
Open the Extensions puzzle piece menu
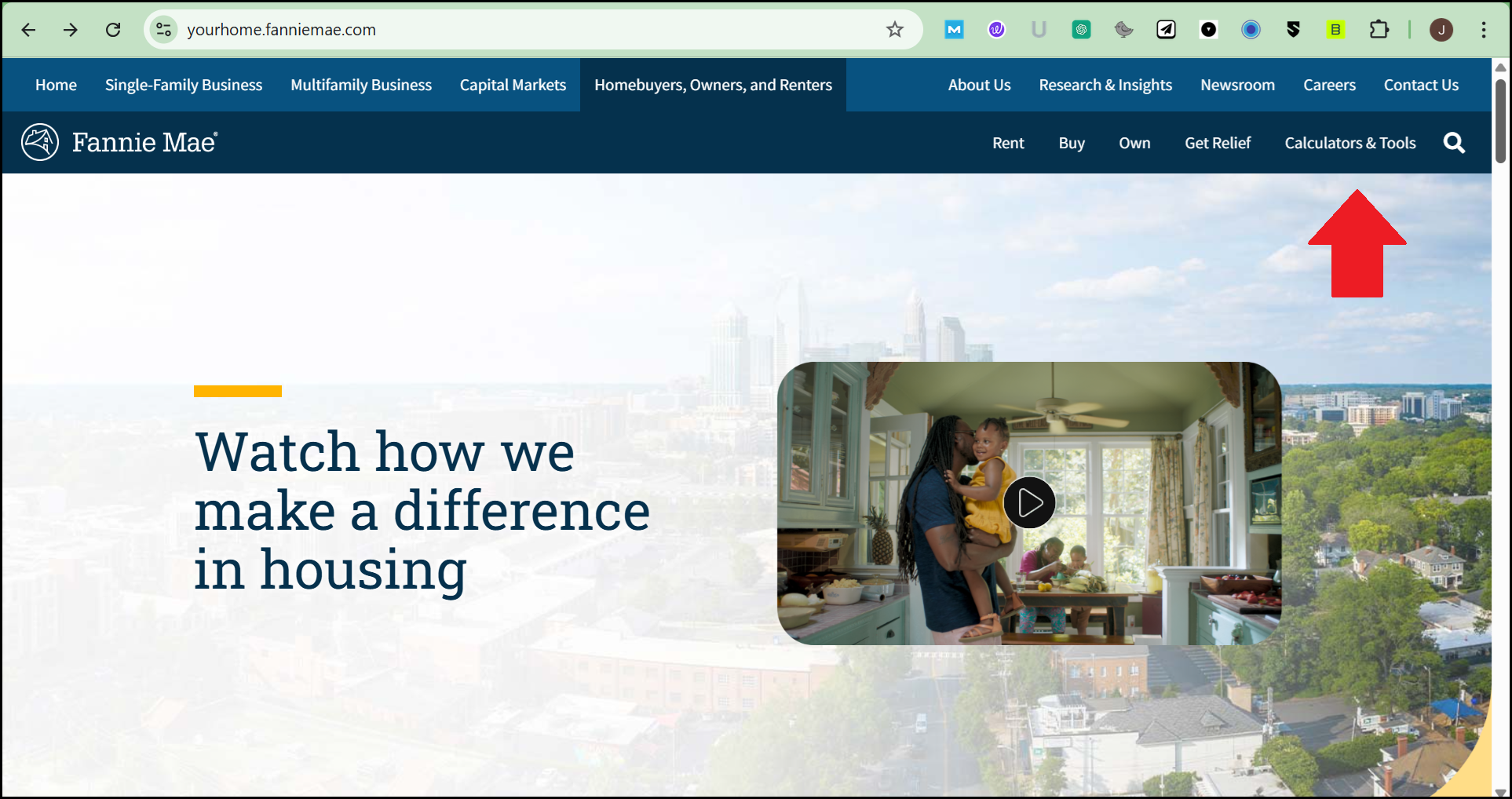click(x=1379, y=30)
